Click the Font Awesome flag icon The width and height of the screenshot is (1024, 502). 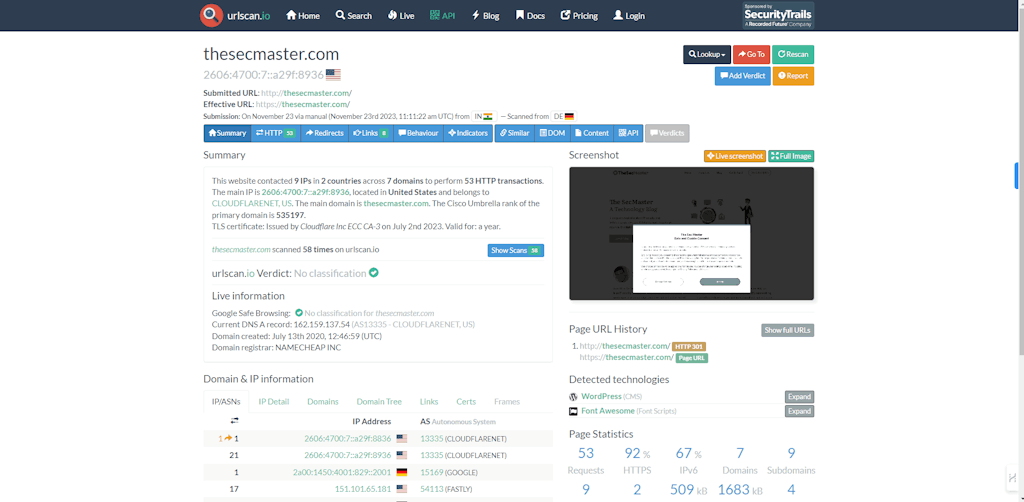pos(573,411)
